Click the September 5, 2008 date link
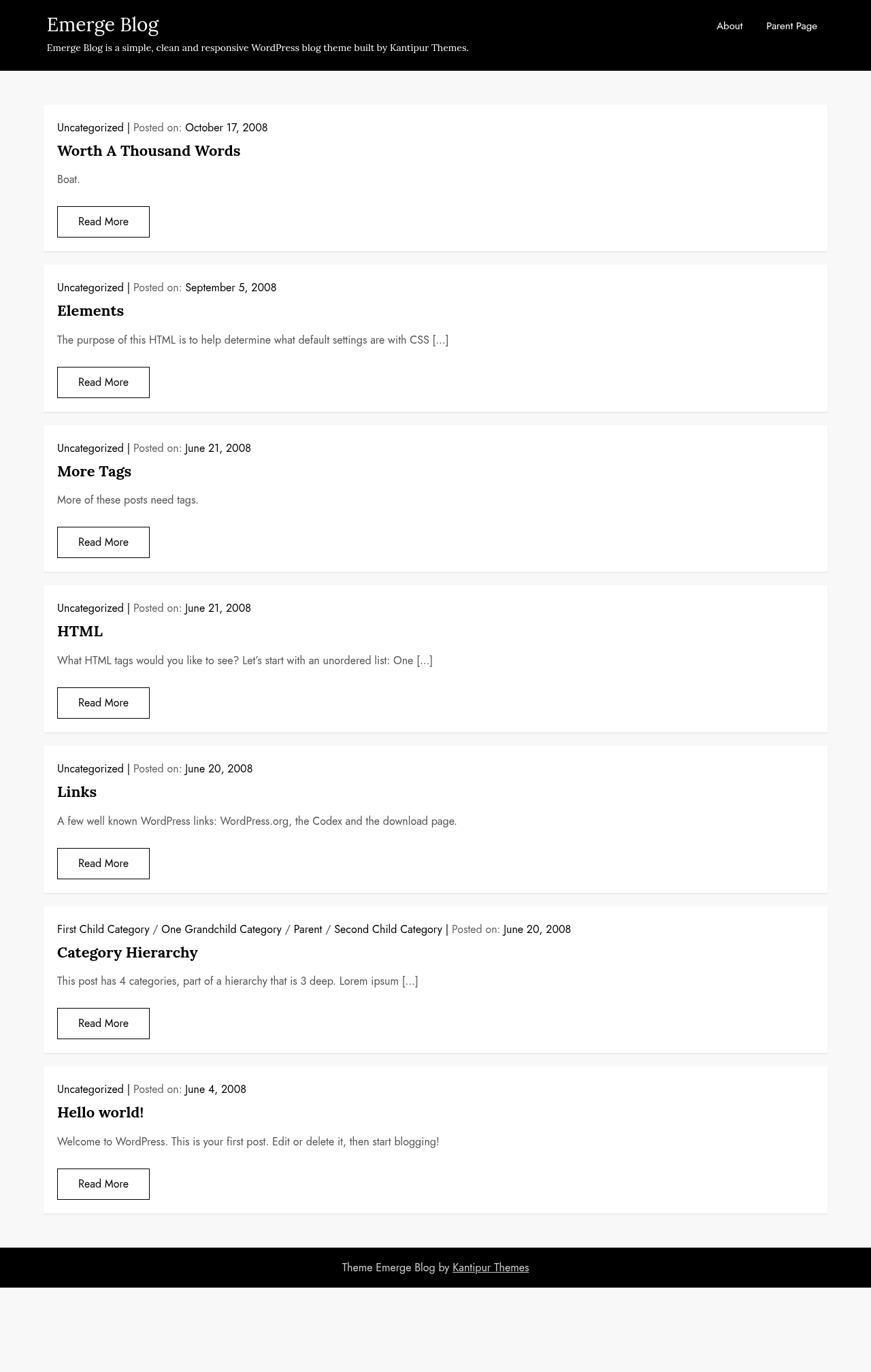The image size is (871, 1372). (x=231, y=287)
